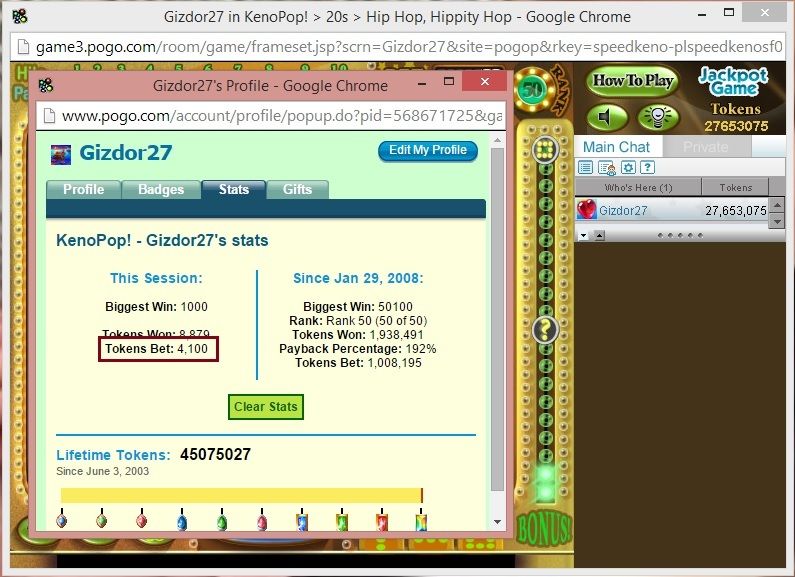The width and height of the screenshot is (795, 577).
Task: Click the dotted resize grip under player list
Action: (680, 236)
